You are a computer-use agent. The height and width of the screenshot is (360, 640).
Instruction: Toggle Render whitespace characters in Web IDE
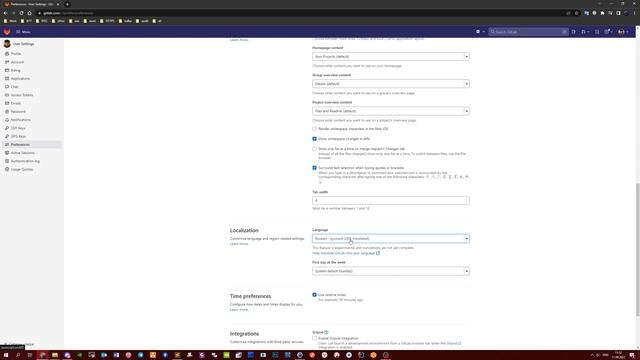(314, 129)
